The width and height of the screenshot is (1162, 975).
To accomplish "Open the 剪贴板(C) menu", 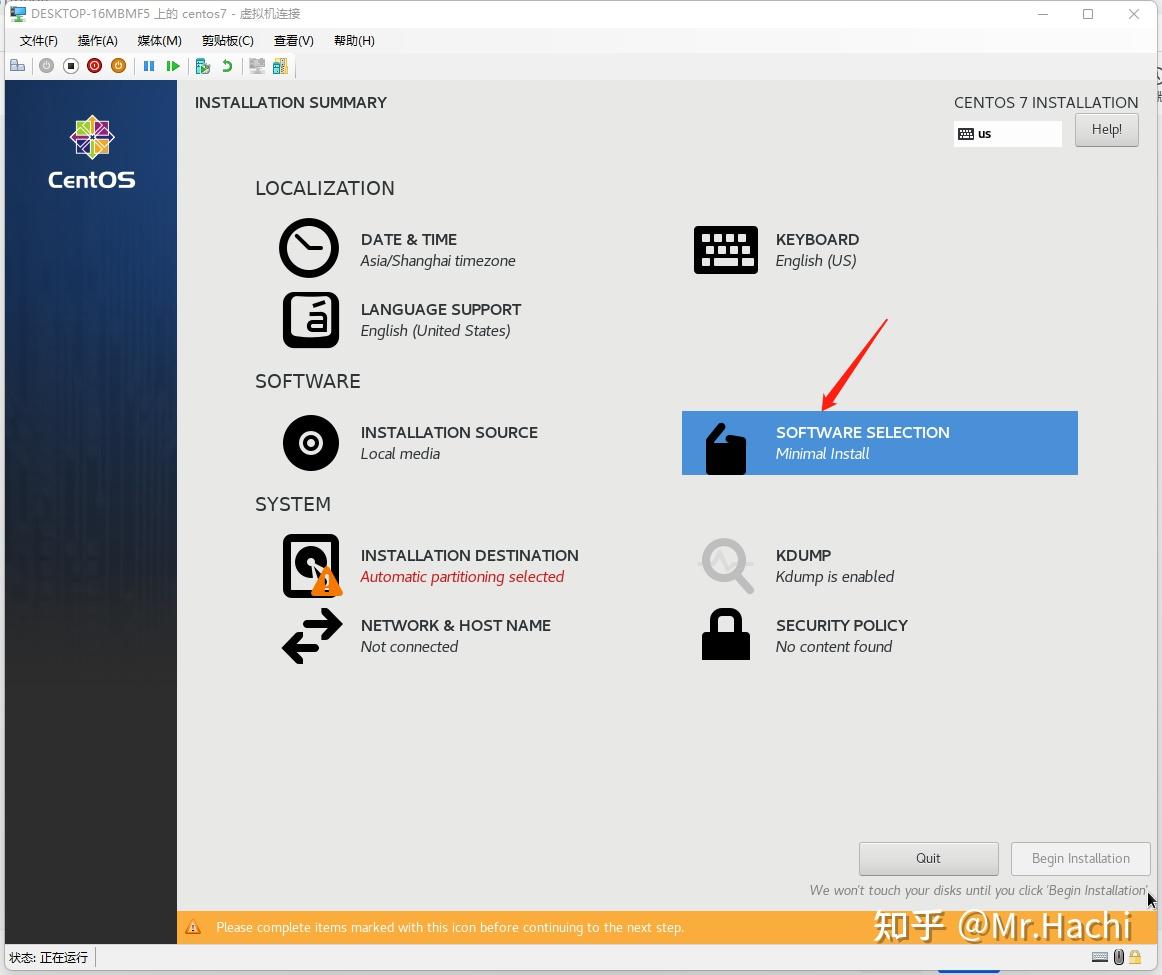I will coord(228,41).
